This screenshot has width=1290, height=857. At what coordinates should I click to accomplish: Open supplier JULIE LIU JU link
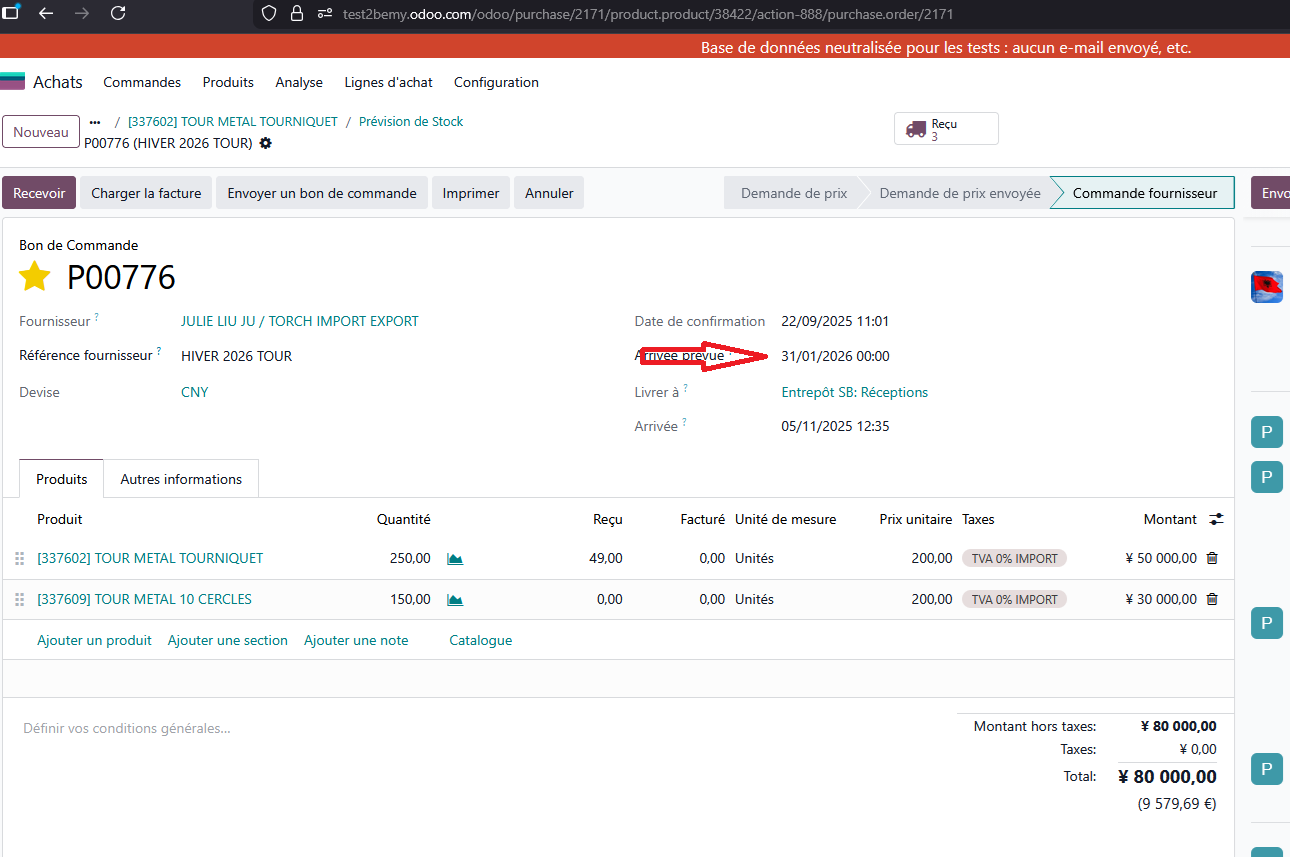(x=299, y=322)
